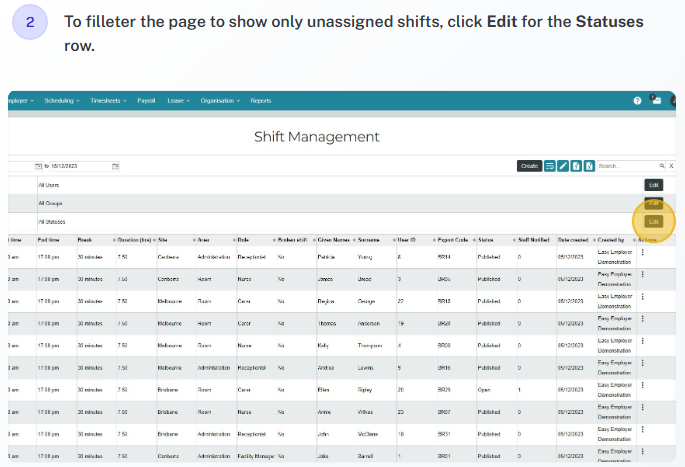Click the surname cell Wilkes

[x=365, y=412]
